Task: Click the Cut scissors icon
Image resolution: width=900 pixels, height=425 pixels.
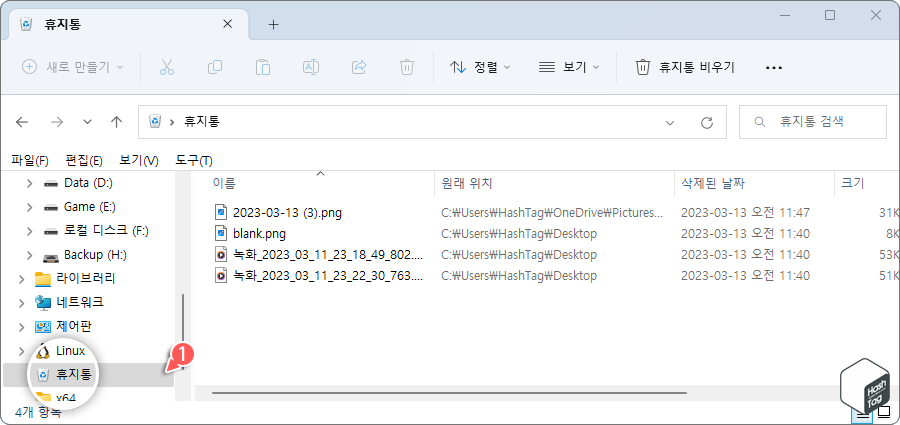Action: (166, 67)
